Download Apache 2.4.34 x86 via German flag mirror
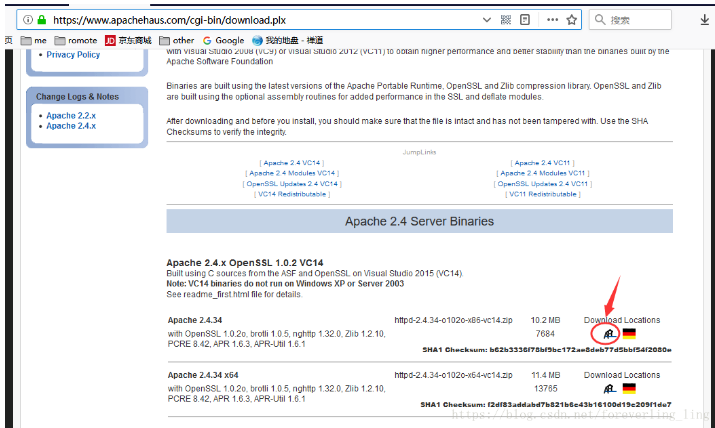This screenshot has height=428, width=715. (x=629, y=334)
